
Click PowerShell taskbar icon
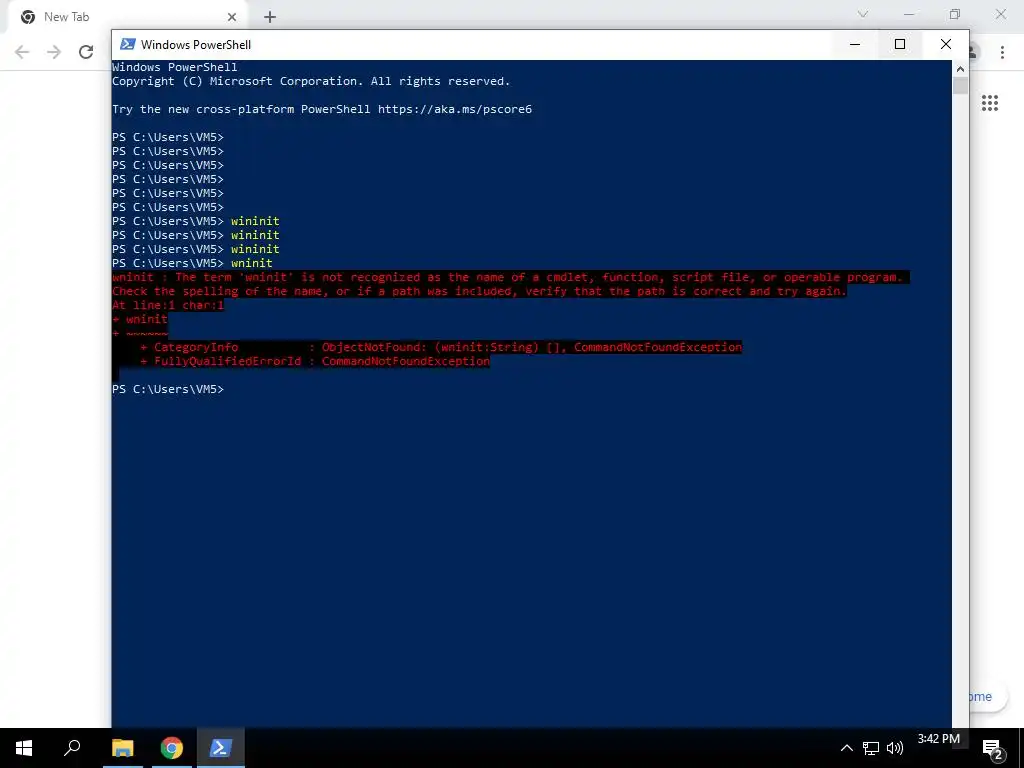220,748
